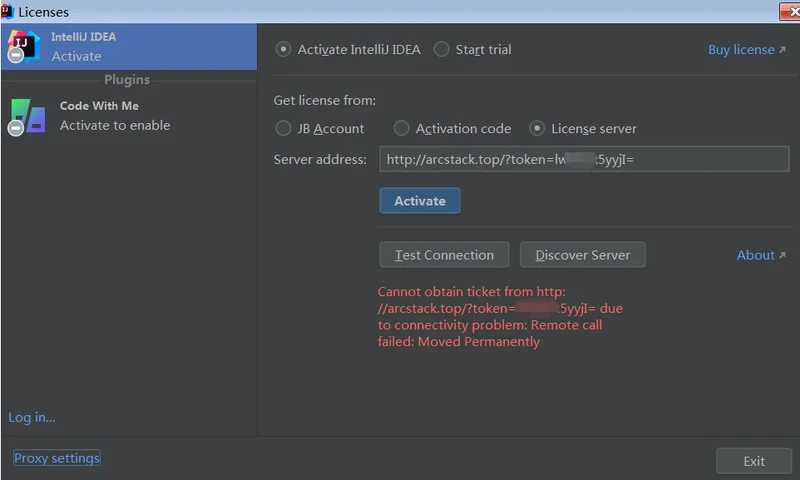Select the Activate IntelliJ IDEA radio option

pos(284,49)
